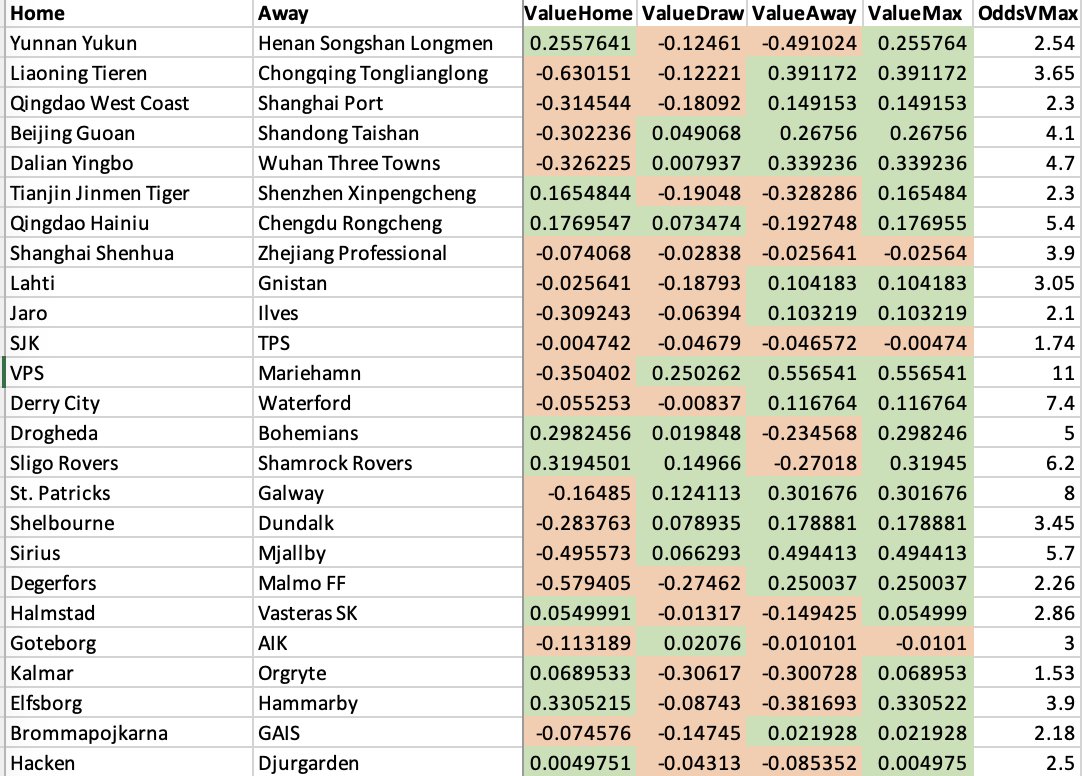1082x776 pixels.
Task: Select the St. Patricks cell
Action: pos(129,493)
